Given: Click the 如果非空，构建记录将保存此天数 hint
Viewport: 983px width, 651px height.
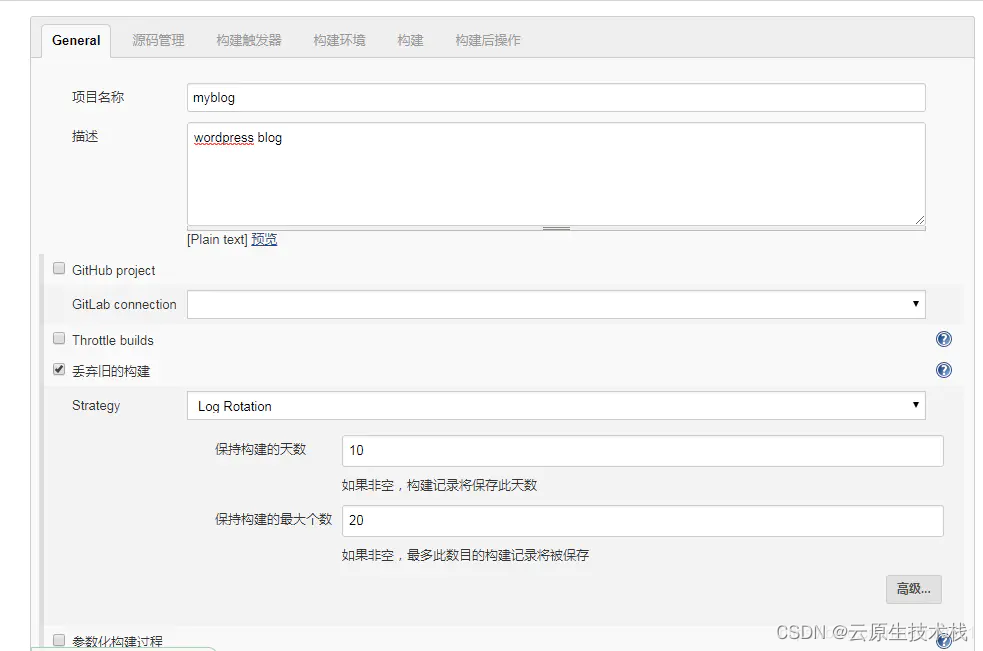Looking at the screenshot, I should [x=439, y=485].
